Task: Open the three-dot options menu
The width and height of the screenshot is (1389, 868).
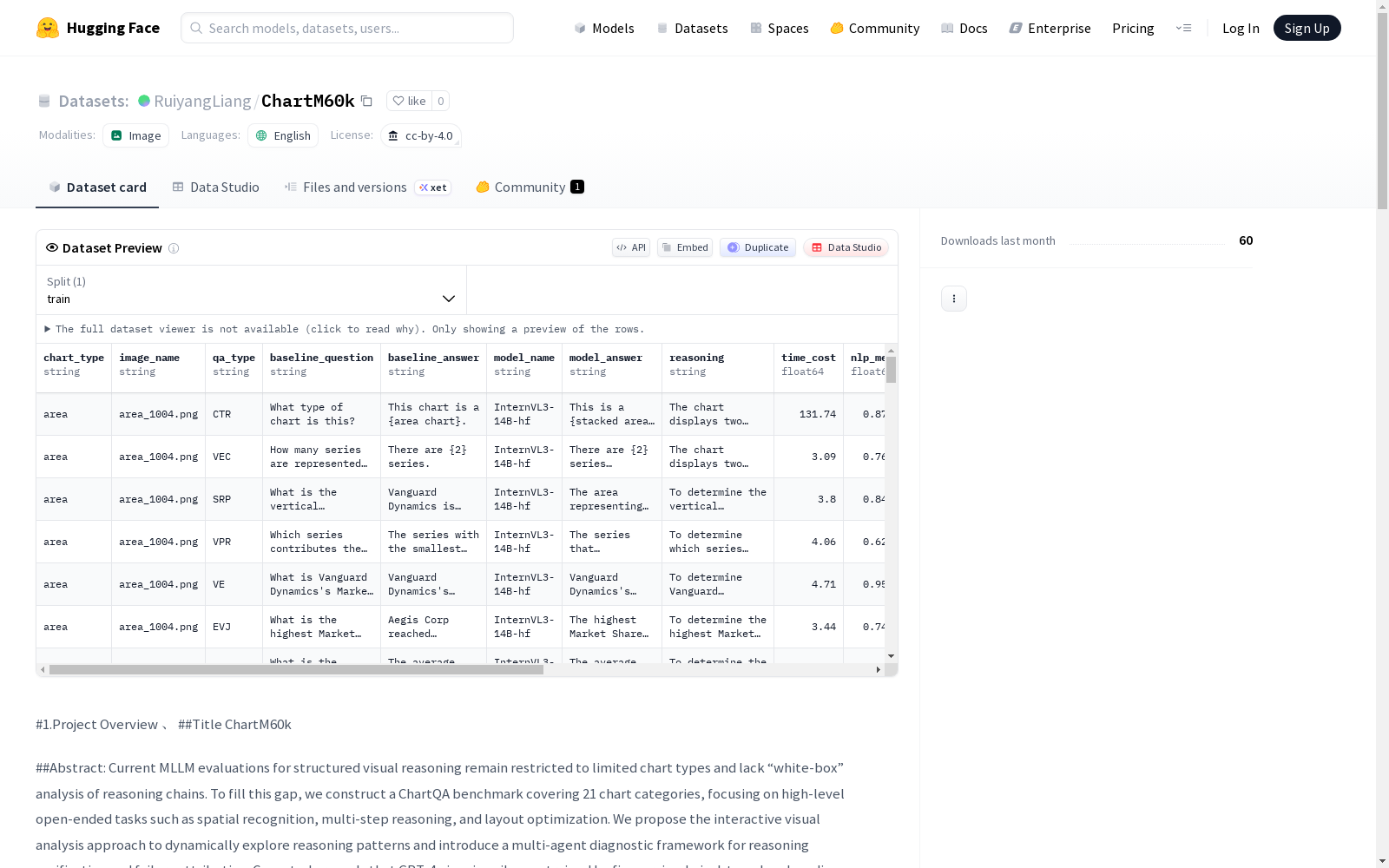Action: (954, 299)
